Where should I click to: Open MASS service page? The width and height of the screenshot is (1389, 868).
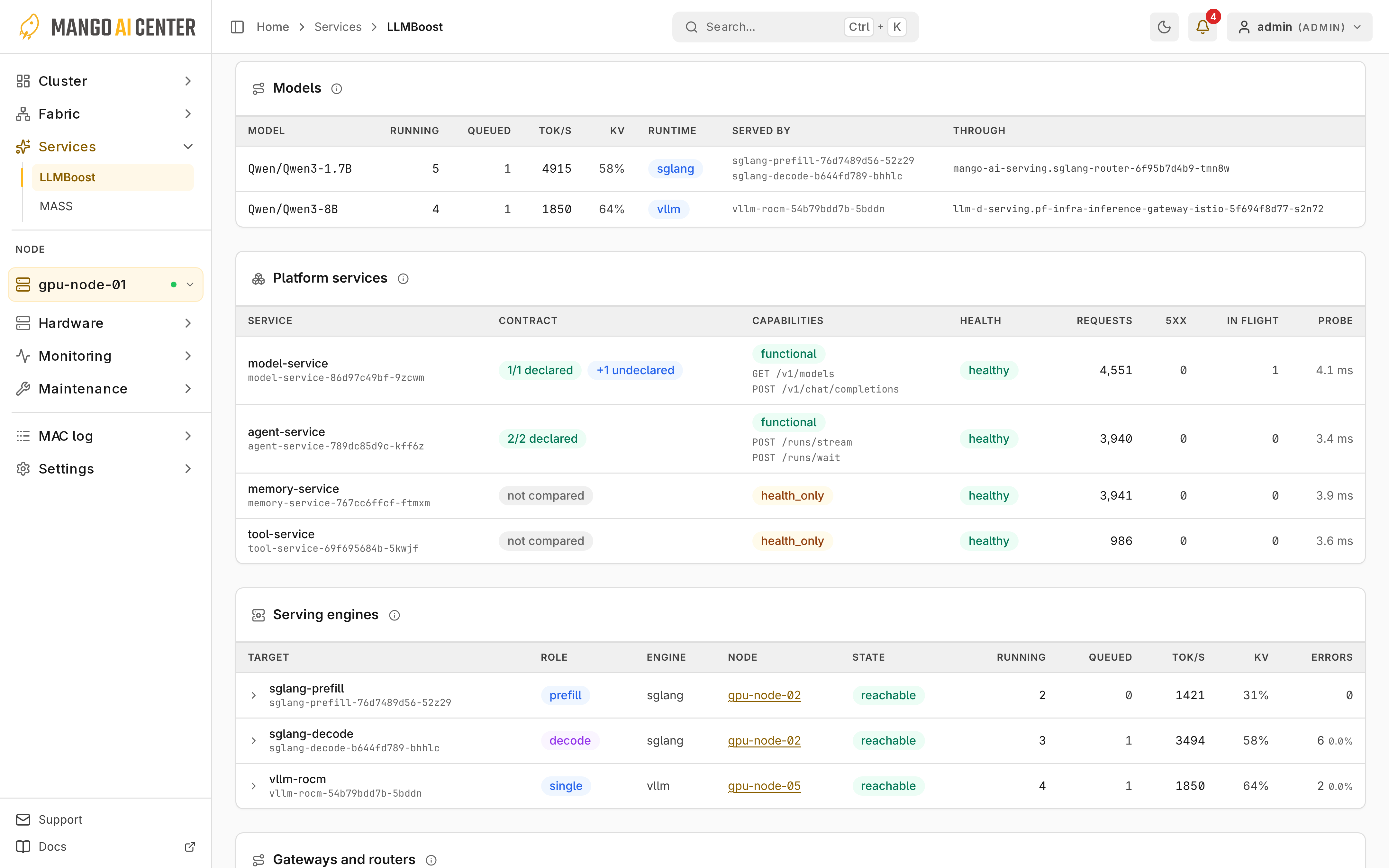[113, 206]
